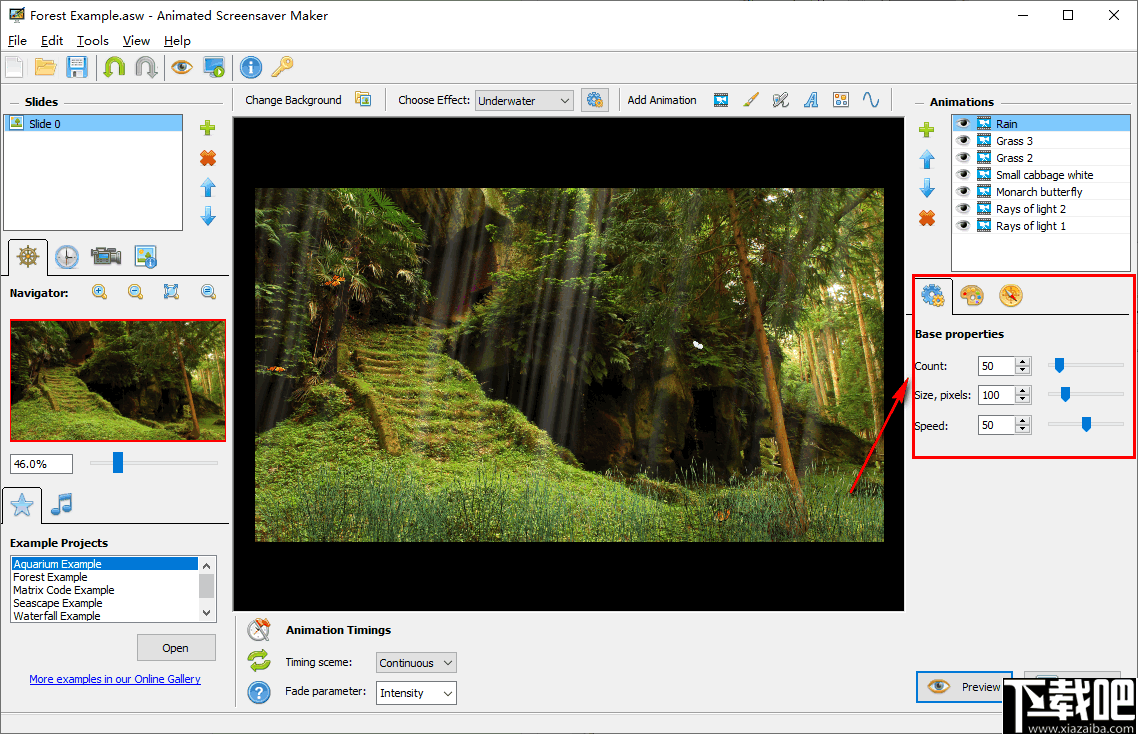1138x734 pixels.
Task: Open the Choose Effect dropdown
Action: pyautogui.click(x=524, y=100)
